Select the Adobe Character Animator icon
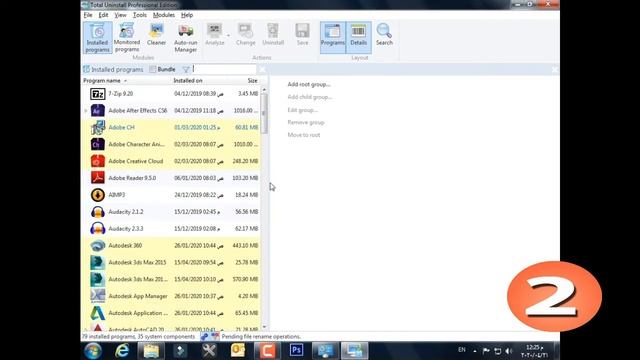 tap(98, 144)
